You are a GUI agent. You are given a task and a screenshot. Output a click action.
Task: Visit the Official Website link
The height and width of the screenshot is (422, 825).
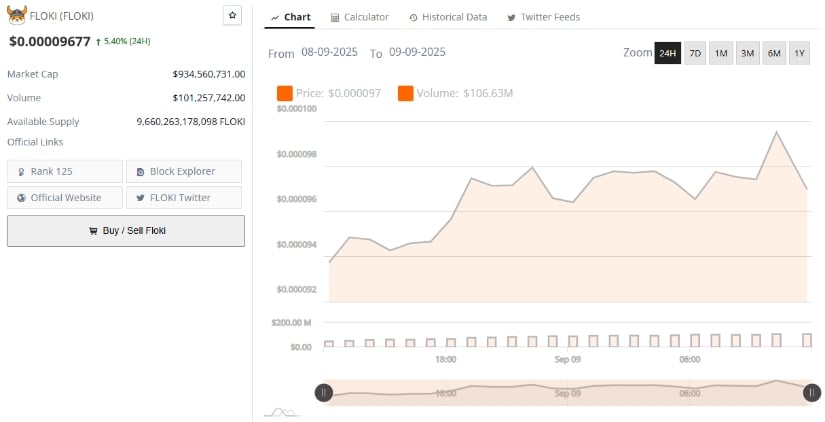[x=65, y=198]
